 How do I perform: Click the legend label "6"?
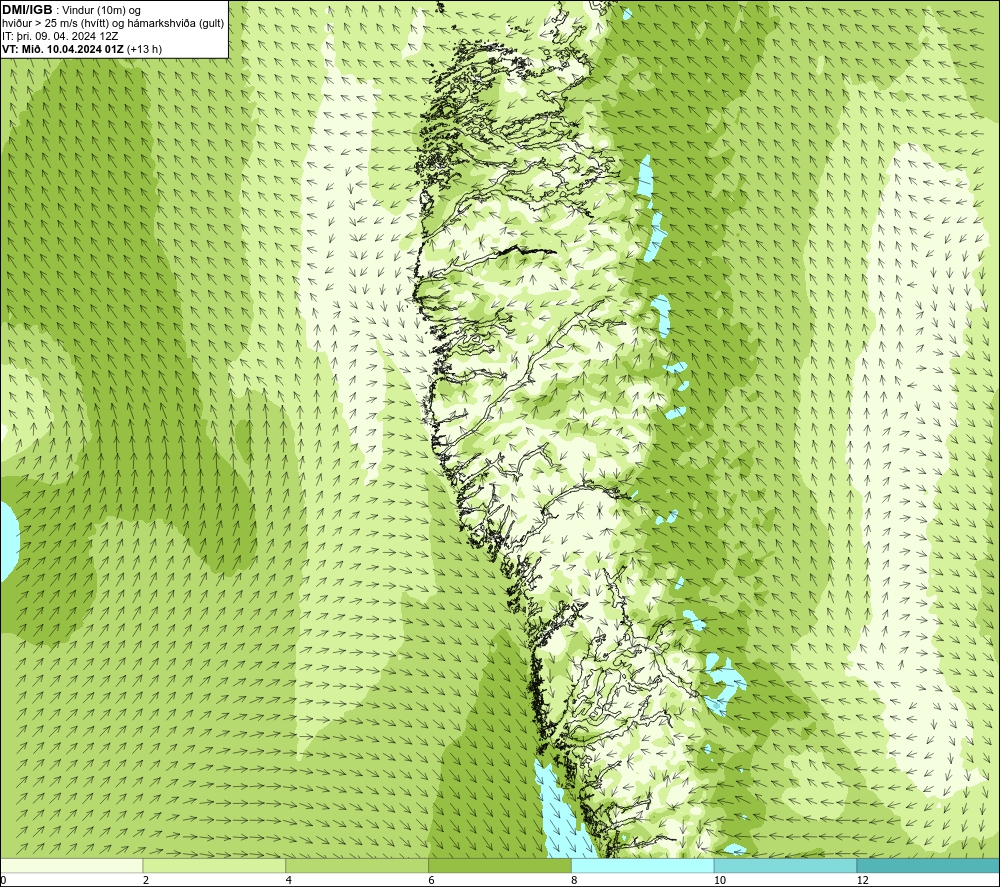(432, 880)
